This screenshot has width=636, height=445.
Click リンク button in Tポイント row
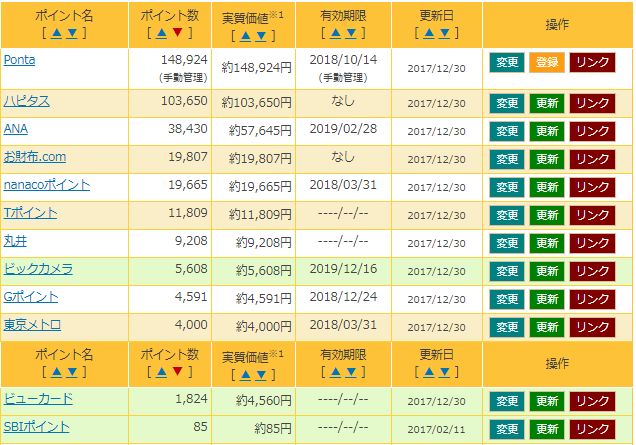click(592, 215)
